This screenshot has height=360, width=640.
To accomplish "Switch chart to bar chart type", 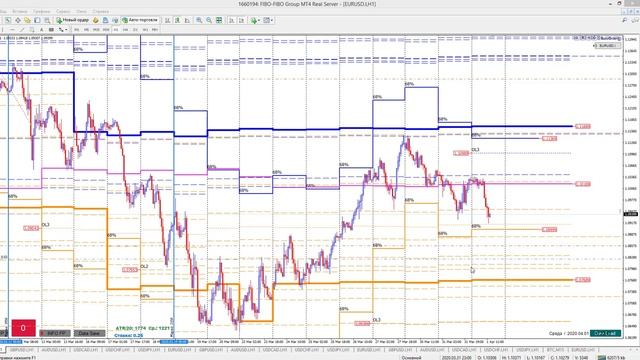I will click(x=167, y=20).
